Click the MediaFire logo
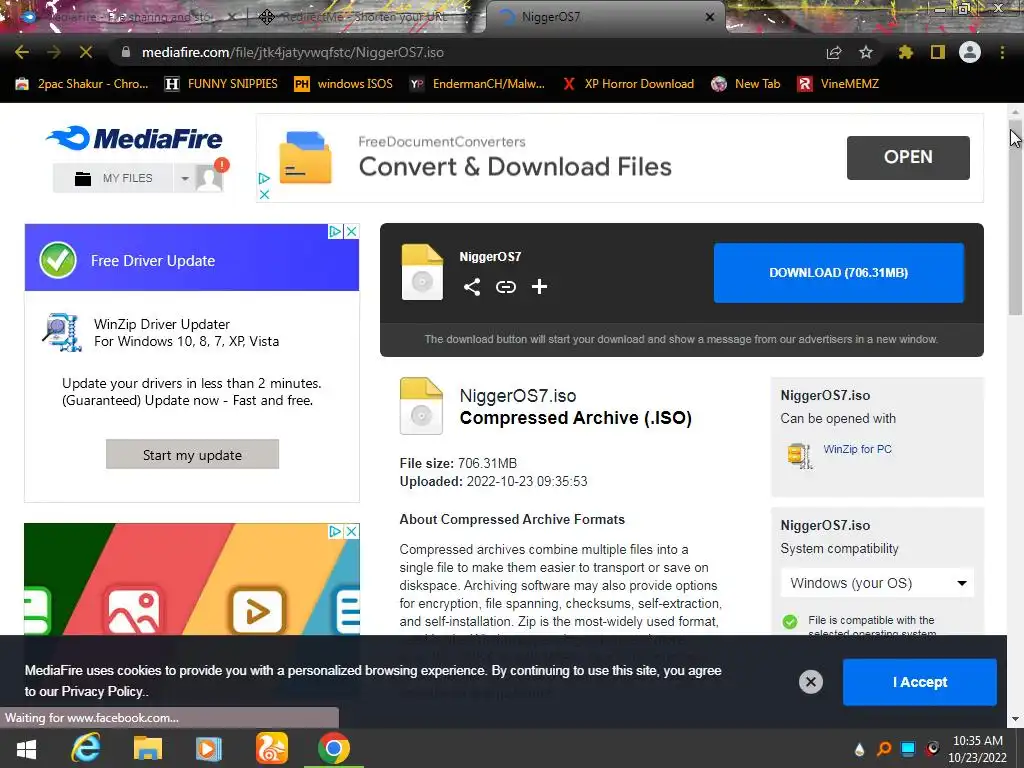The width and height of the screenshot is (1024, 768). [135, 138]
